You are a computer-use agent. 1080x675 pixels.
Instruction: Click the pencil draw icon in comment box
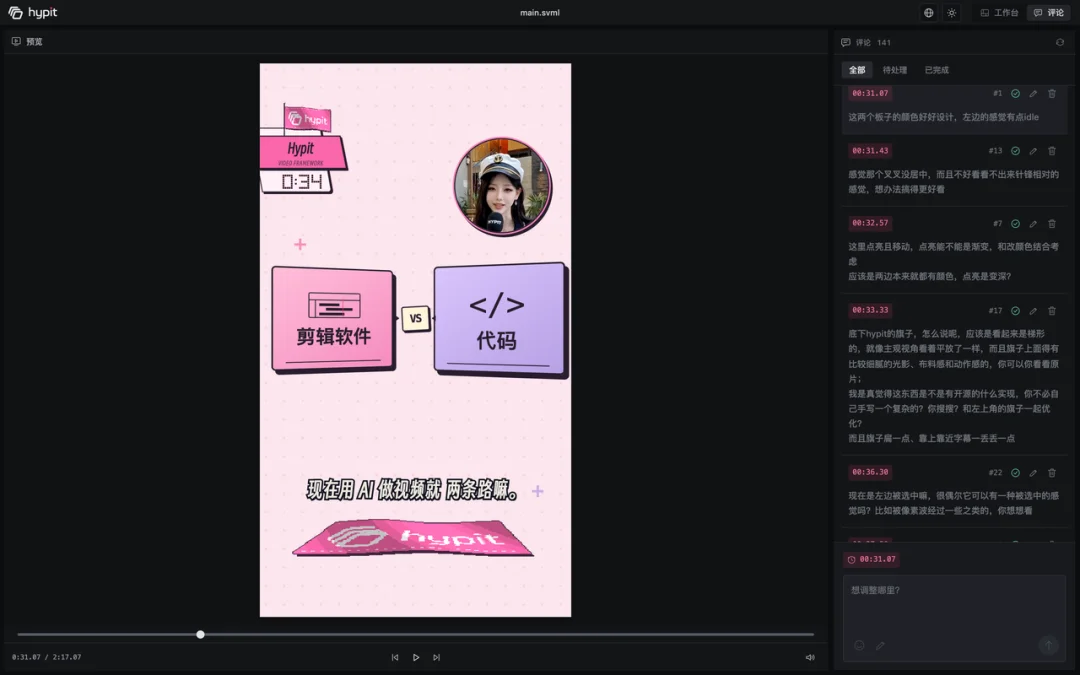(880, 645)
